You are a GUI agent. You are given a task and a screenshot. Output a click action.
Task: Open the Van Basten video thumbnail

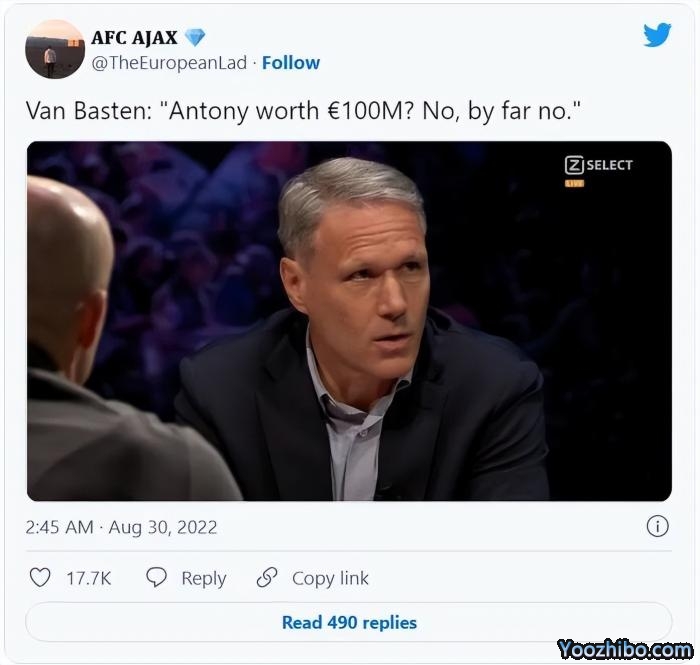(349, 321)
